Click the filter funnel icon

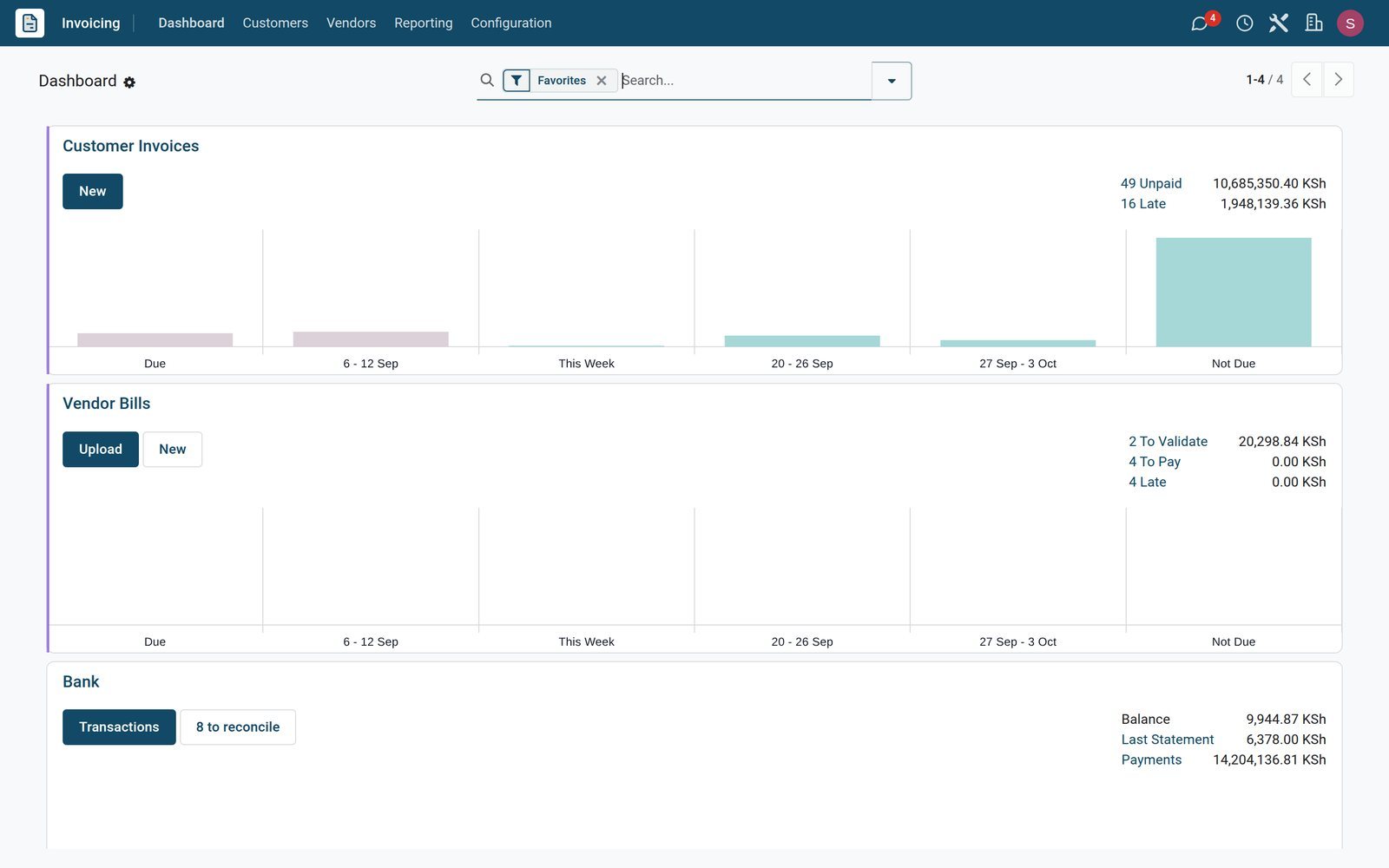click(x=517, y=81)
